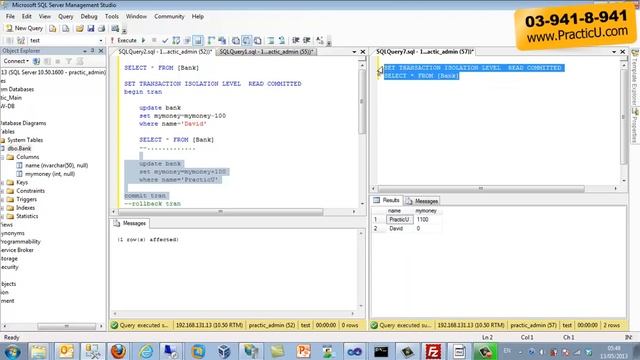Open Firefox from the taskbar

coord(118,351)
